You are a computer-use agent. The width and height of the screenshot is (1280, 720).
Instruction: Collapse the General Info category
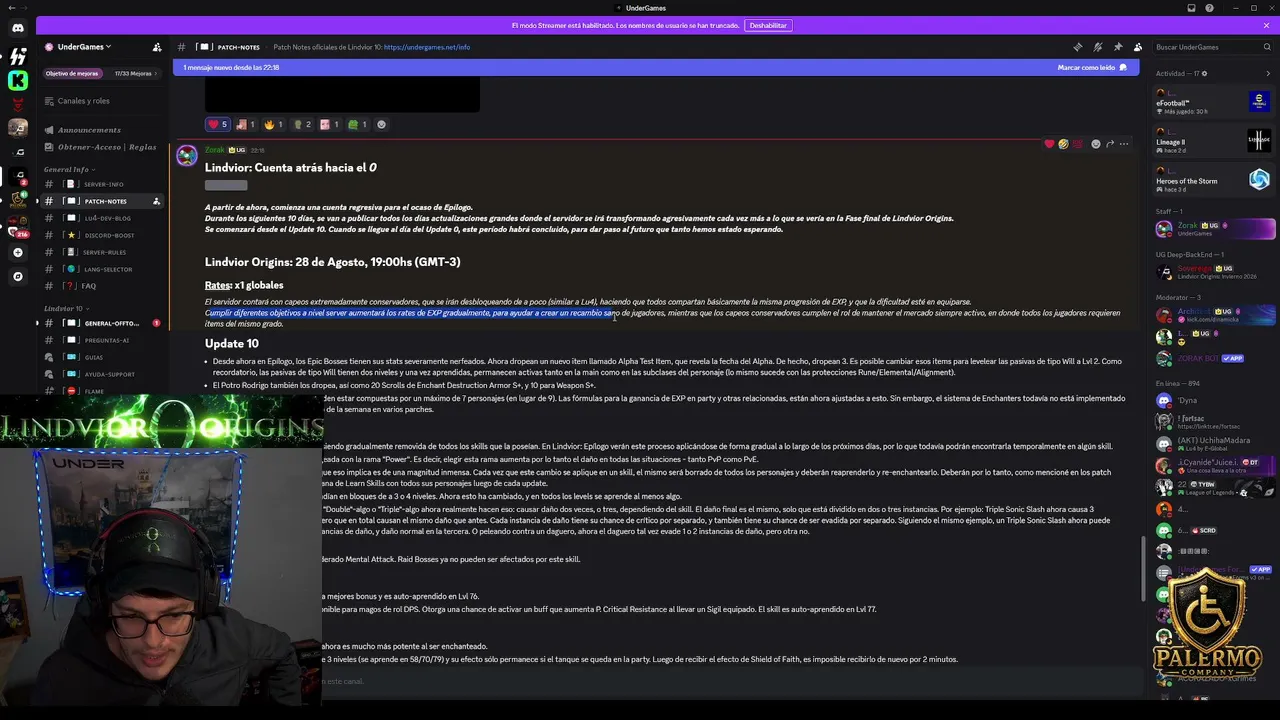68,170
